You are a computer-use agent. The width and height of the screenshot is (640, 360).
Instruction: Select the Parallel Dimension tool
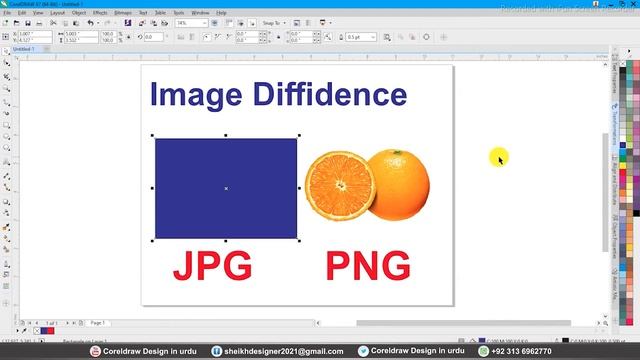click(6, 176)
